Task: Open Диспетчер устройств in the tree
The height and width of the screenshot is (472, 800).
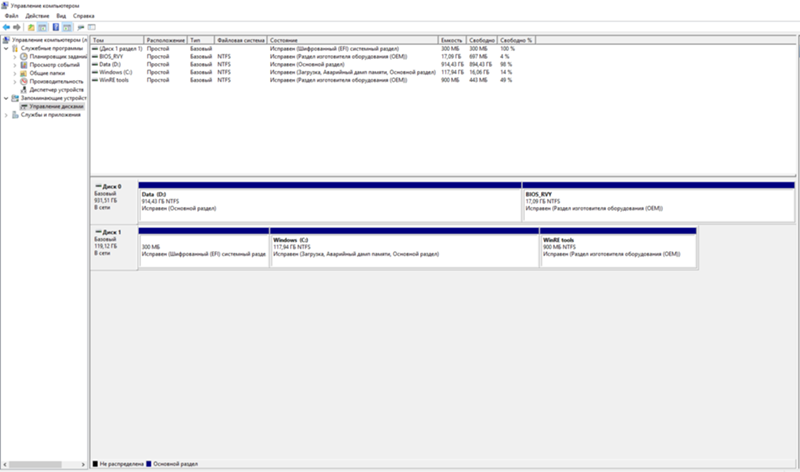Action: point(56,90)
